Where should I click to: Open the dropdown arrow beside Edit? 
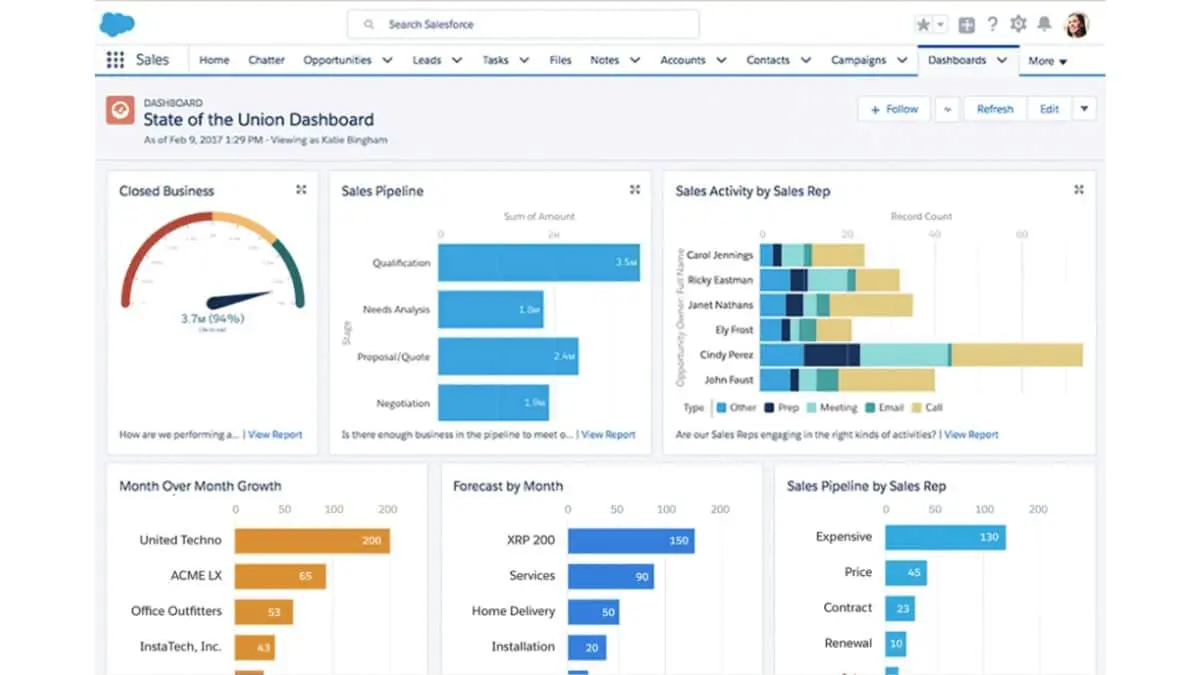1084,109
